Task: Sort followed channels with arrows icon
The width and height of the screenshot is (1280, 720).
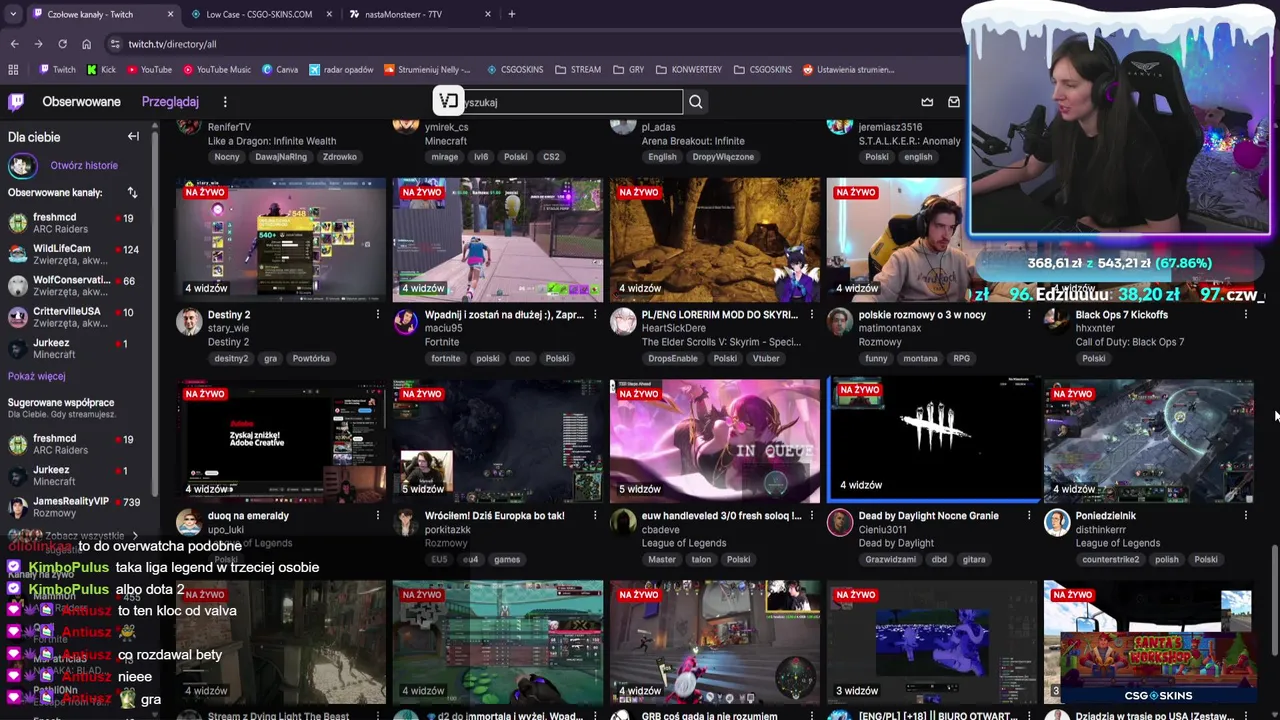Action: (x=132, y=192)
